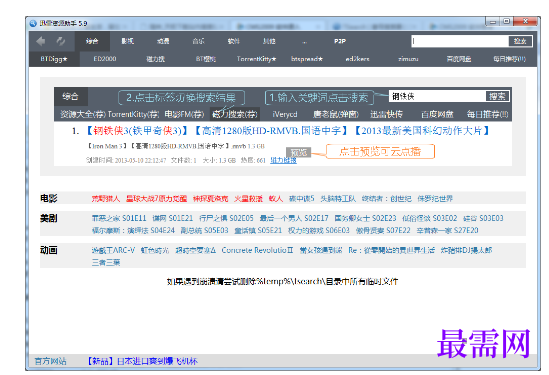Open the 游戏王ARC-V anime link

pyautogui.click(x=113, y=250)
